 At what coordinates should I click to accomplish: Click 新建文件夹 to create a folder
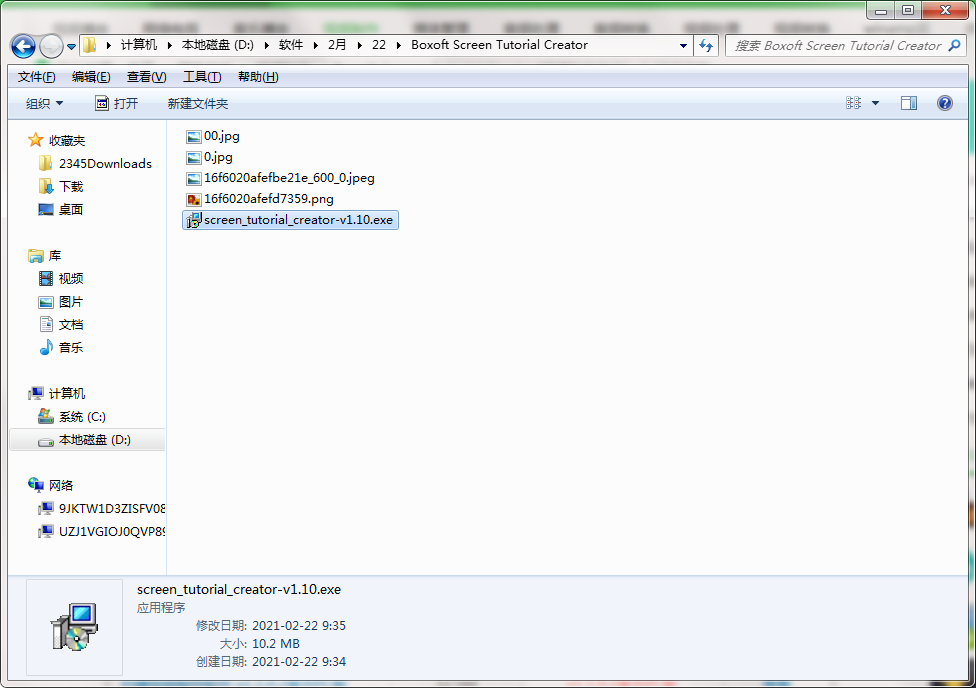click(198, 103)
